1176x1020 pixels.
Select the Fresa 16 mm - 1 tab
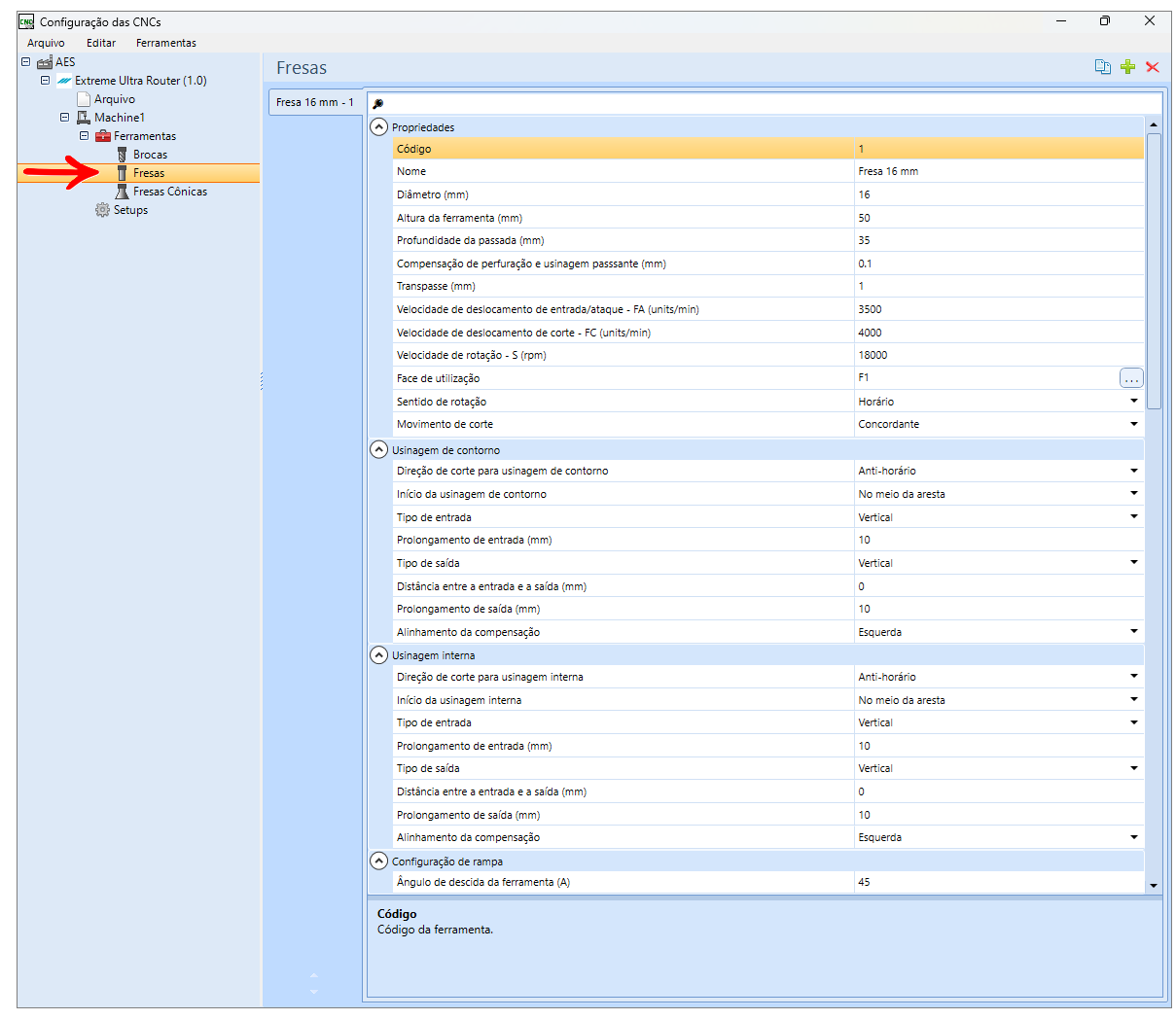[315, 102]
